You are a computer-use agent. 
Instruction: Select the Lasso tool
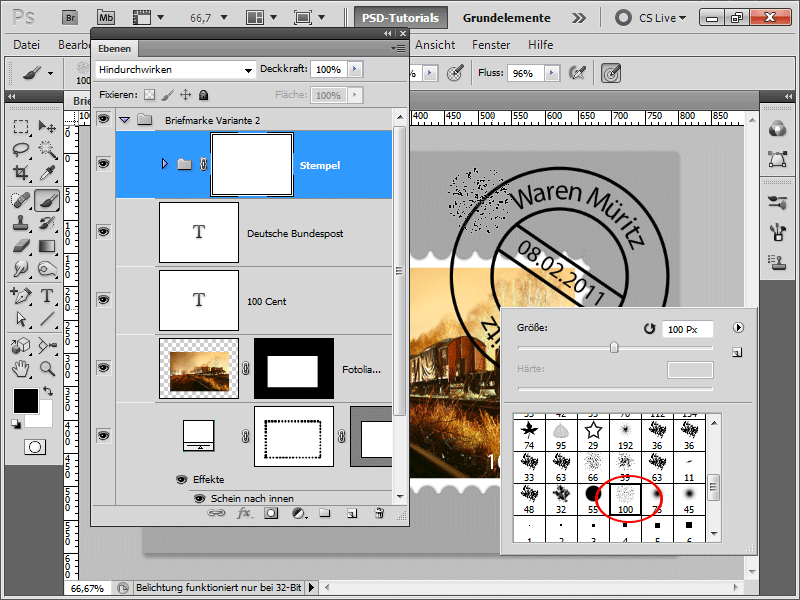click(x=21, y=150)
